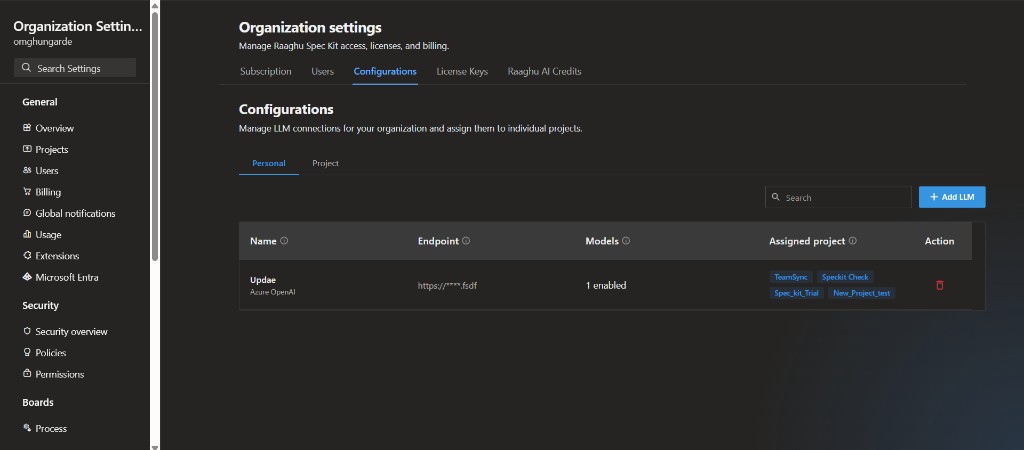
Task: Switch to the Project sub-tab
Action: (x=325, y=163)
